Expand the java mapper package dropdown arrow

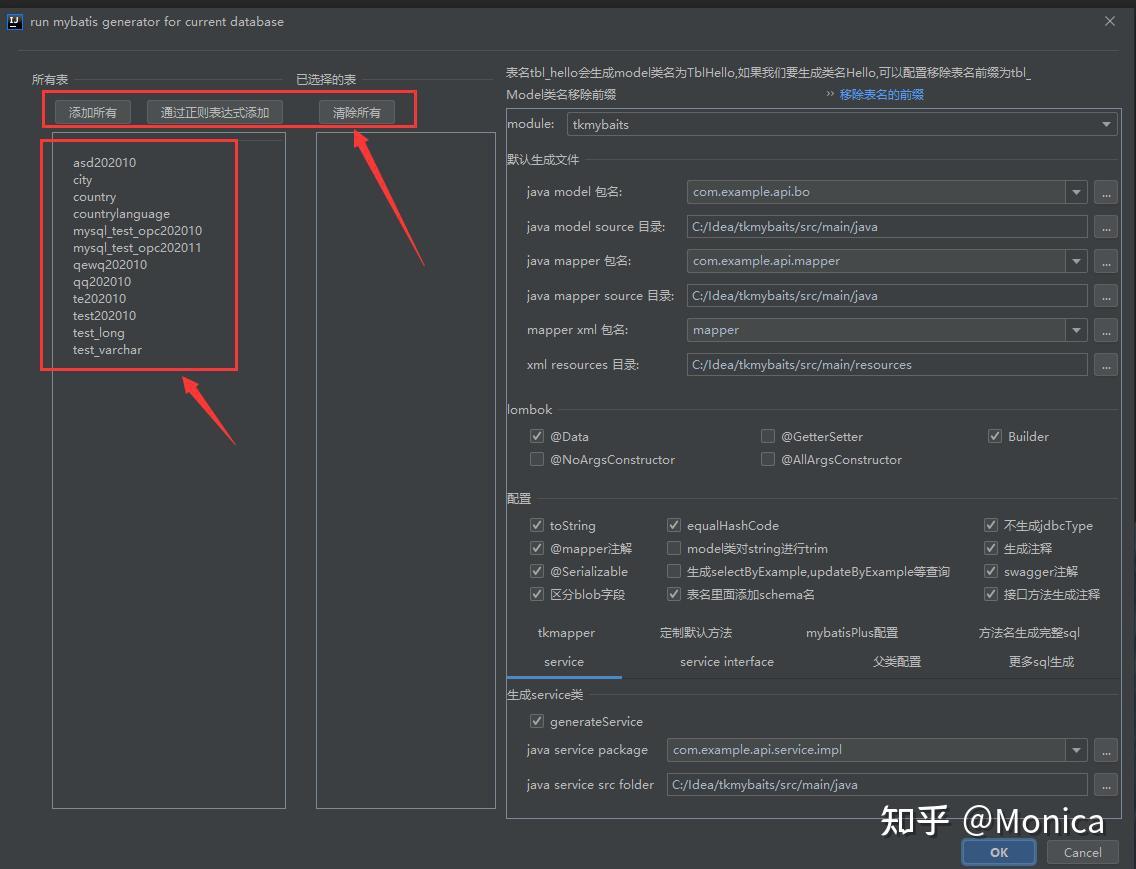coord(1076,261)
